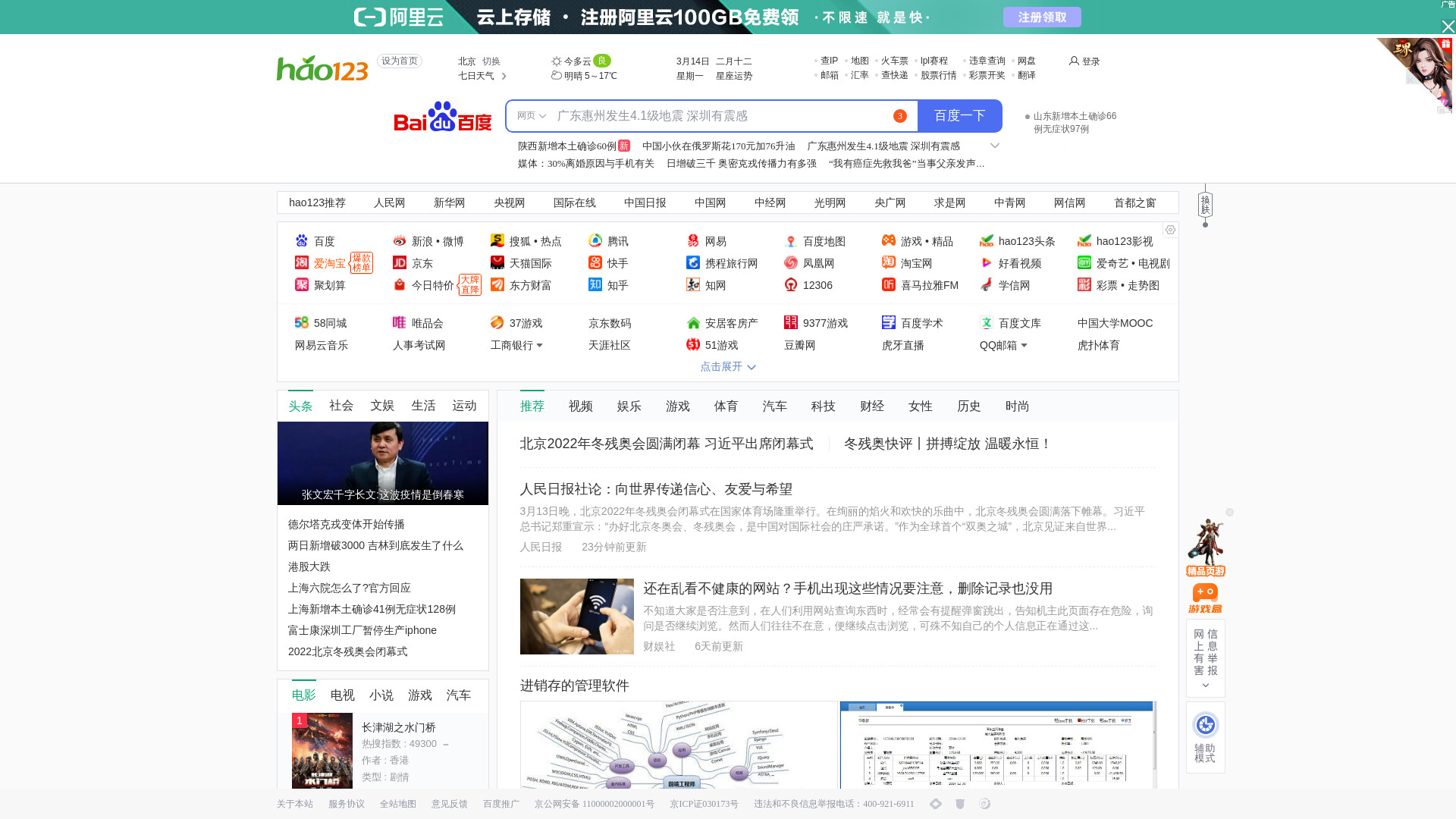Click the settings gear in site grid

1170,230
